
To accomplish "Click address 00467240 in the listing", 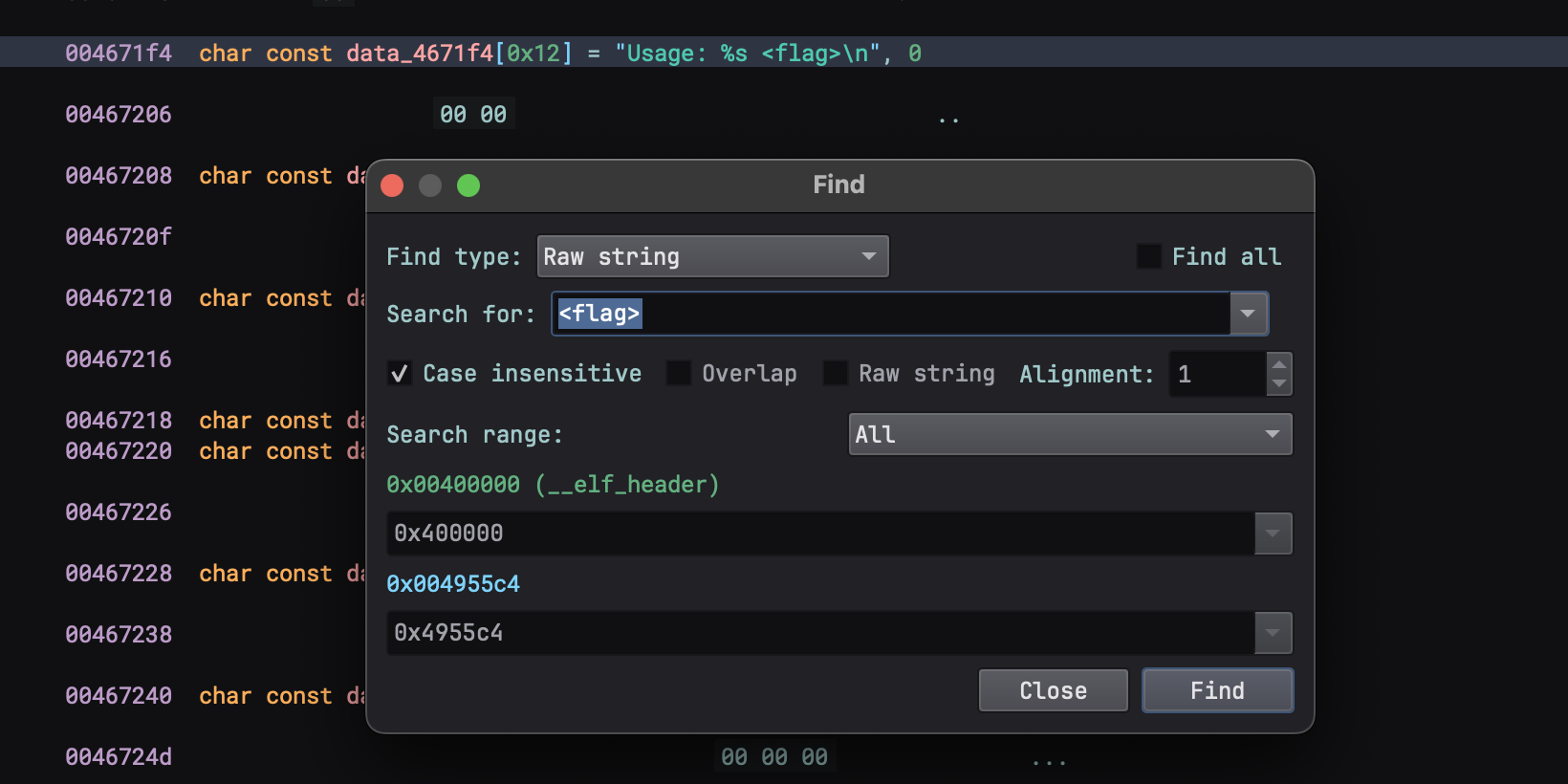I will coord(119,696).
